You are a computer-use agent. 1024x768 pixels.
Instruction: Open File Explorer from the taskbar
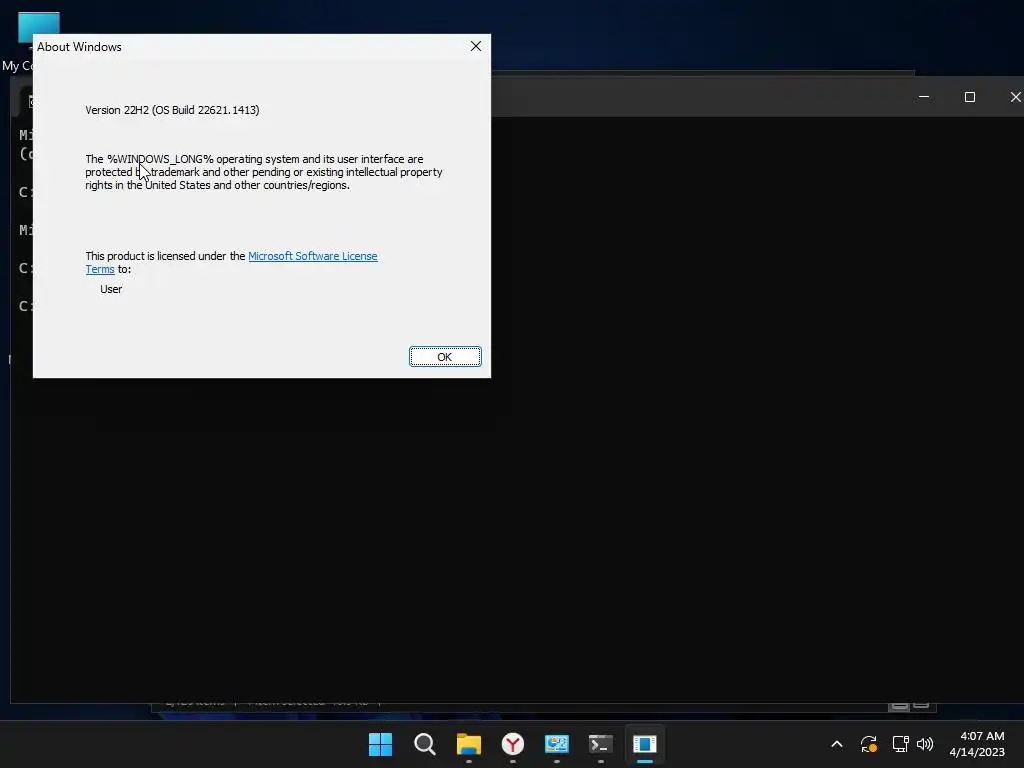coord(468,744)
